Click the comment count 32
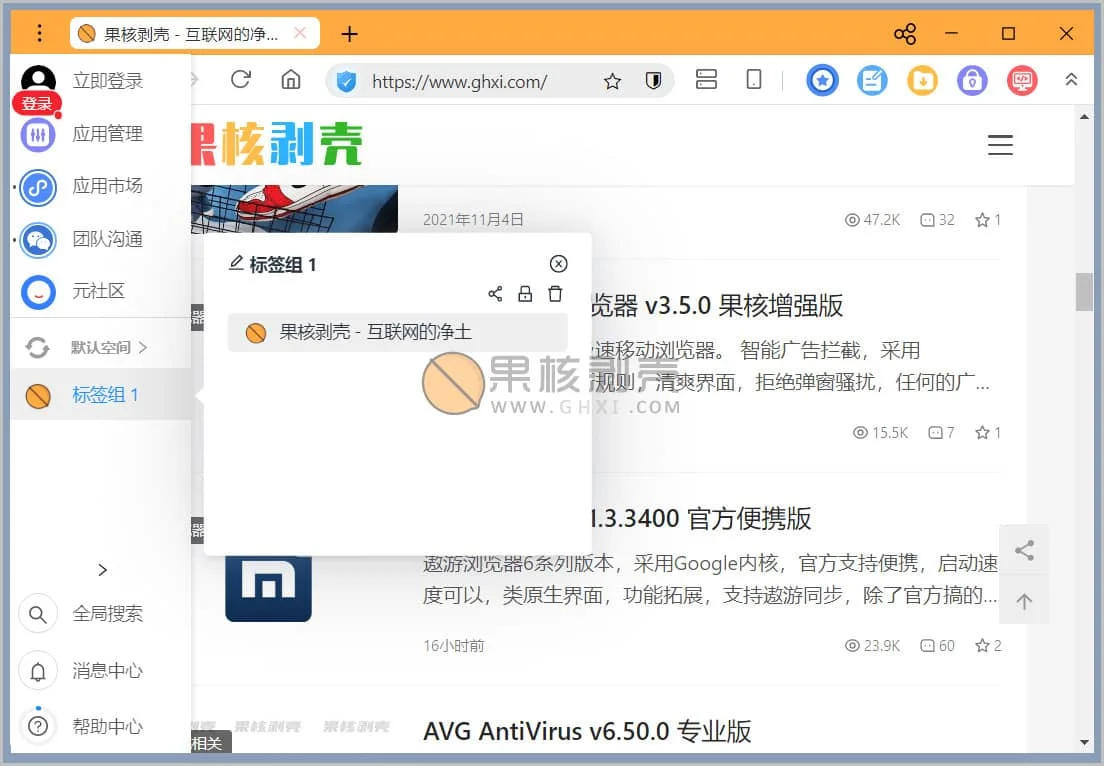Image resolution: width=1104 pixels, height=766 pixels. [938, 220]
